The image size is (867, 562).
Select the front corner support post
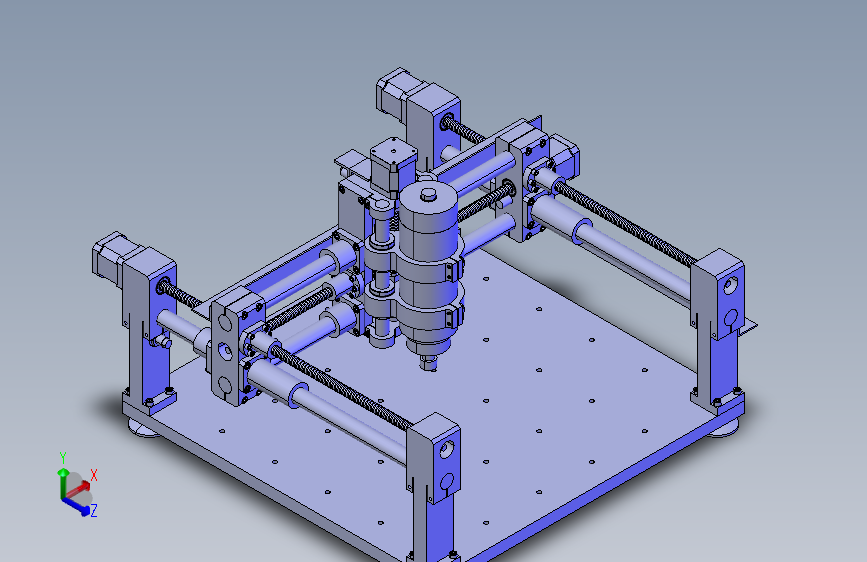coord(434,487)
